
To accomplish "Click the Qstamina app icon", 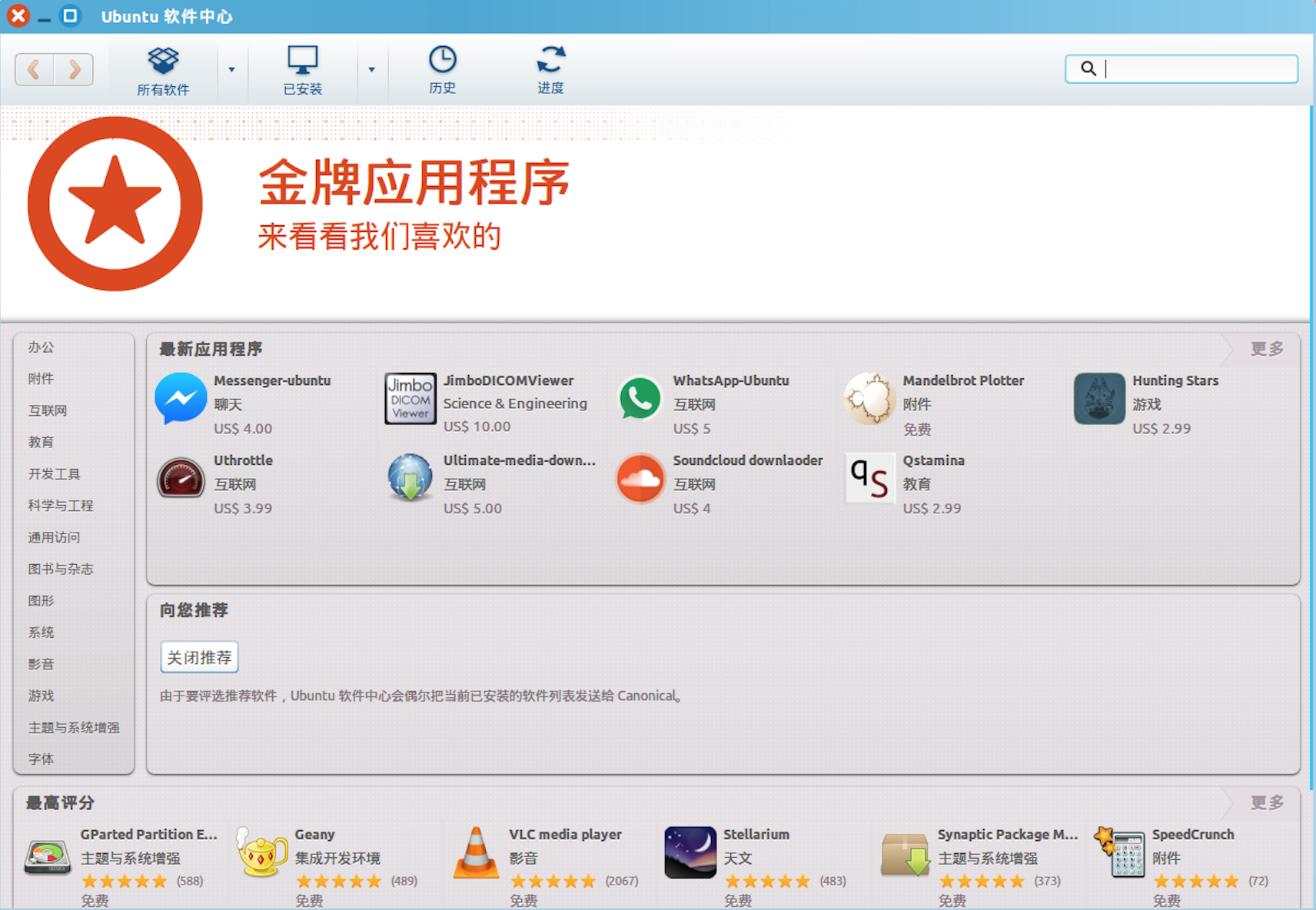I will 869,478.
